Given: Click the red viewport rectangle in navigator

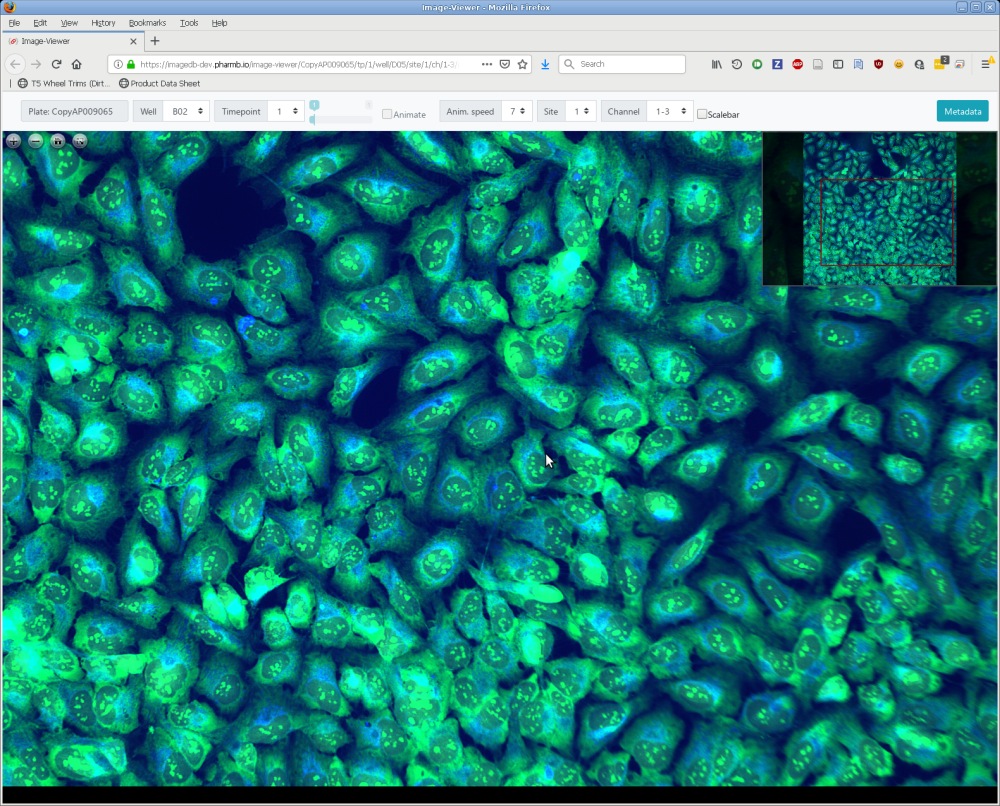Looking at the screenshot, I should [x=886, y=222].
